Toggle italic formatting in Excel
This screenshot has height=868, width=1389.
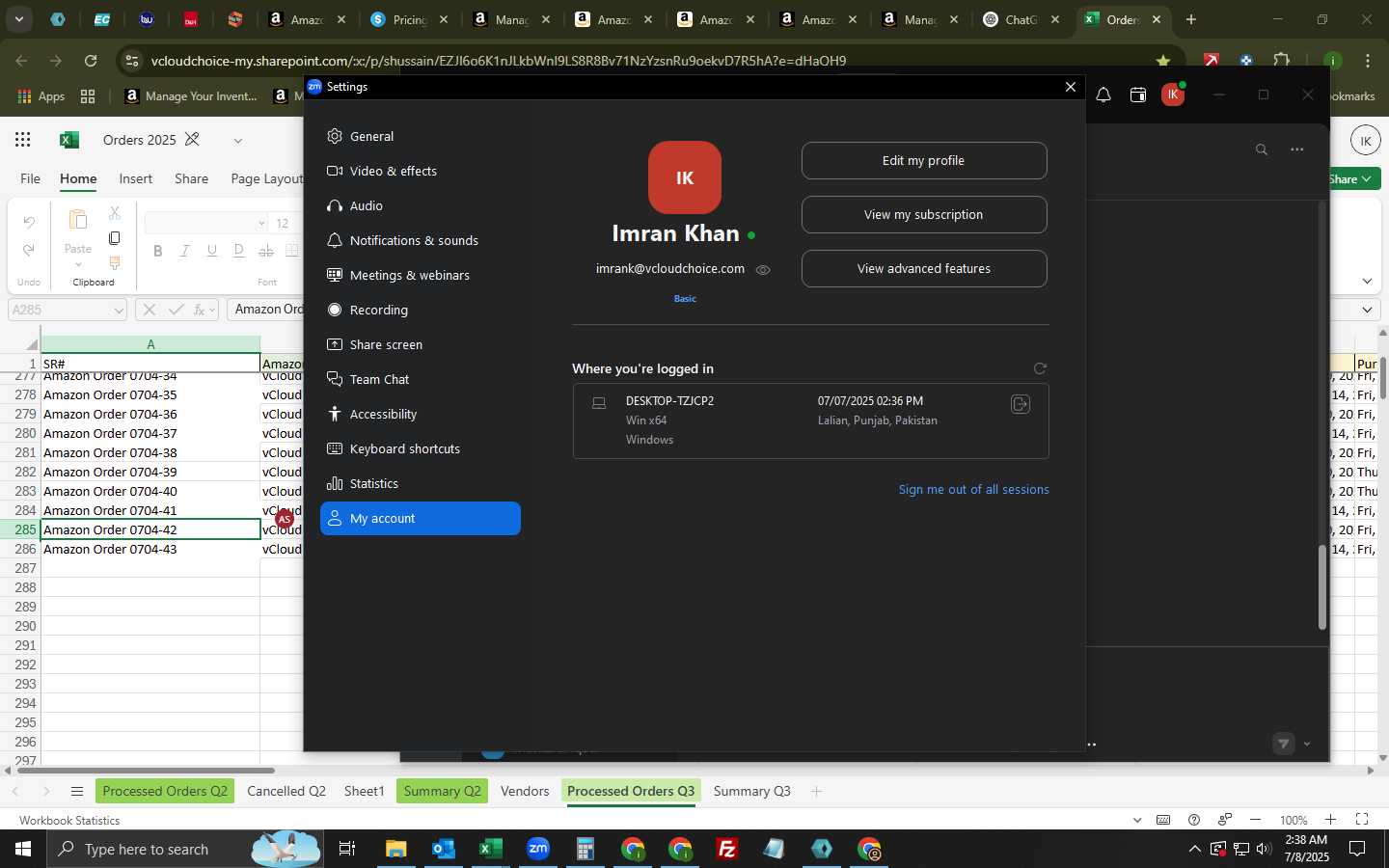point(184,251)
